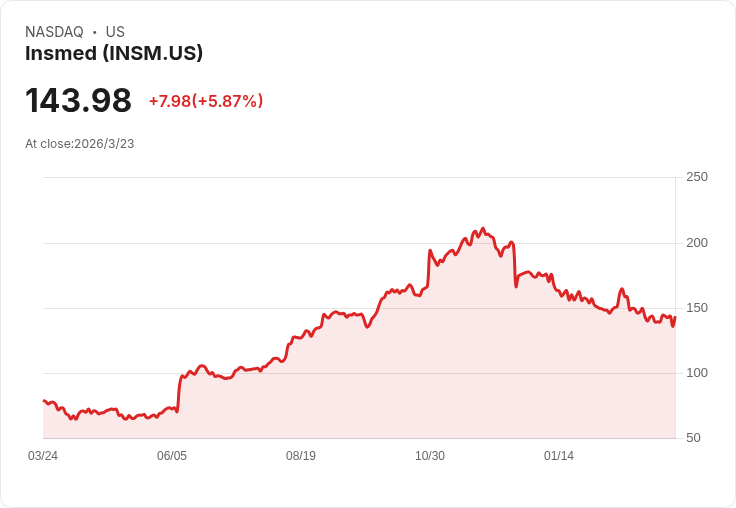
Task: Click the rightmost endpoint of the price line
Action: tap(675, 318)
